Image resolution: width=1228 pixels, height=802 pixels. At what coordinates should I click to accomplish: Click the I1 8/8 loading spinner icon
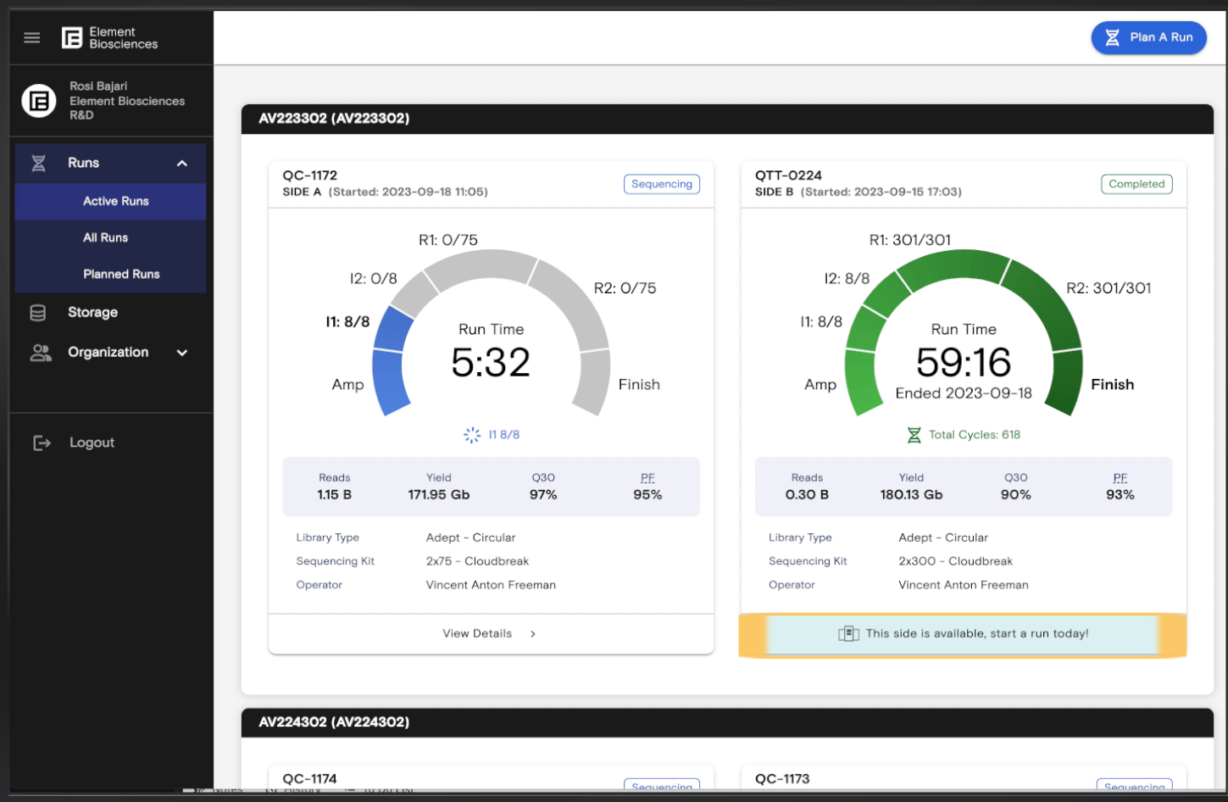[x=472, y=435]
